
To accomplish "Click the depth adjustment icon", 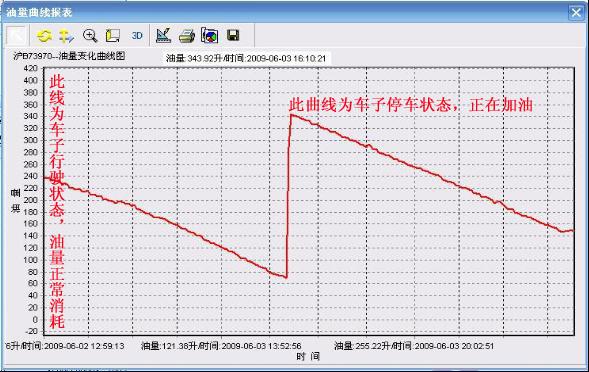I will (113, 36).
